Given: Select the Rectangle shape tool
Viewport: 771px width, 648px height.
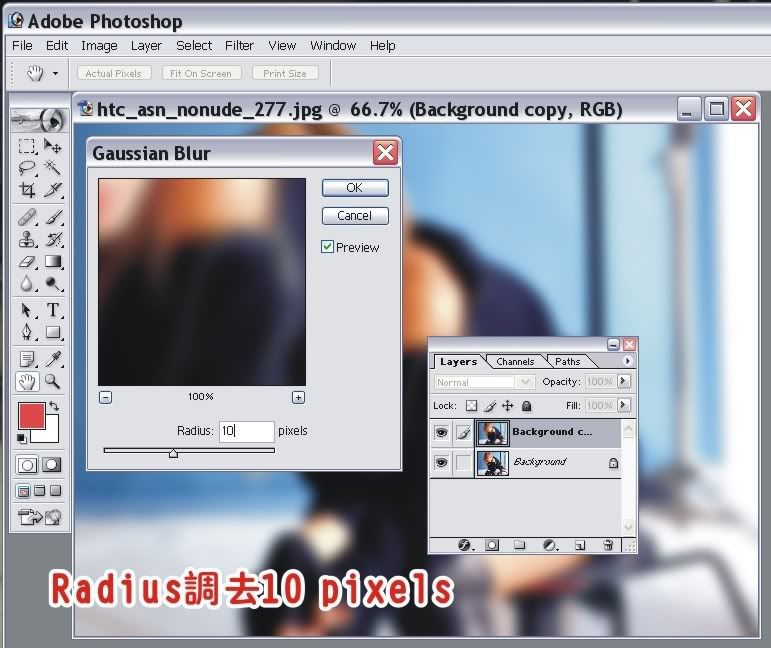Looking at the screenshot, I should 53,332.
